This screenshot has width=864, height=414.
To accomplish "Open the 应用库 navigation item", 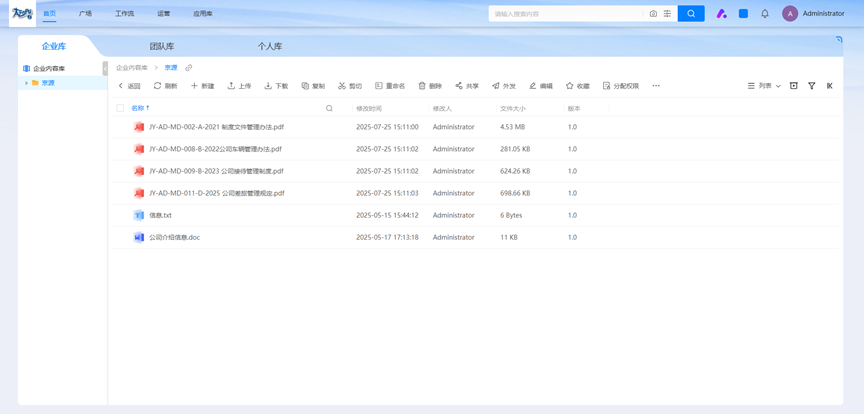I will tap(203, 14).
